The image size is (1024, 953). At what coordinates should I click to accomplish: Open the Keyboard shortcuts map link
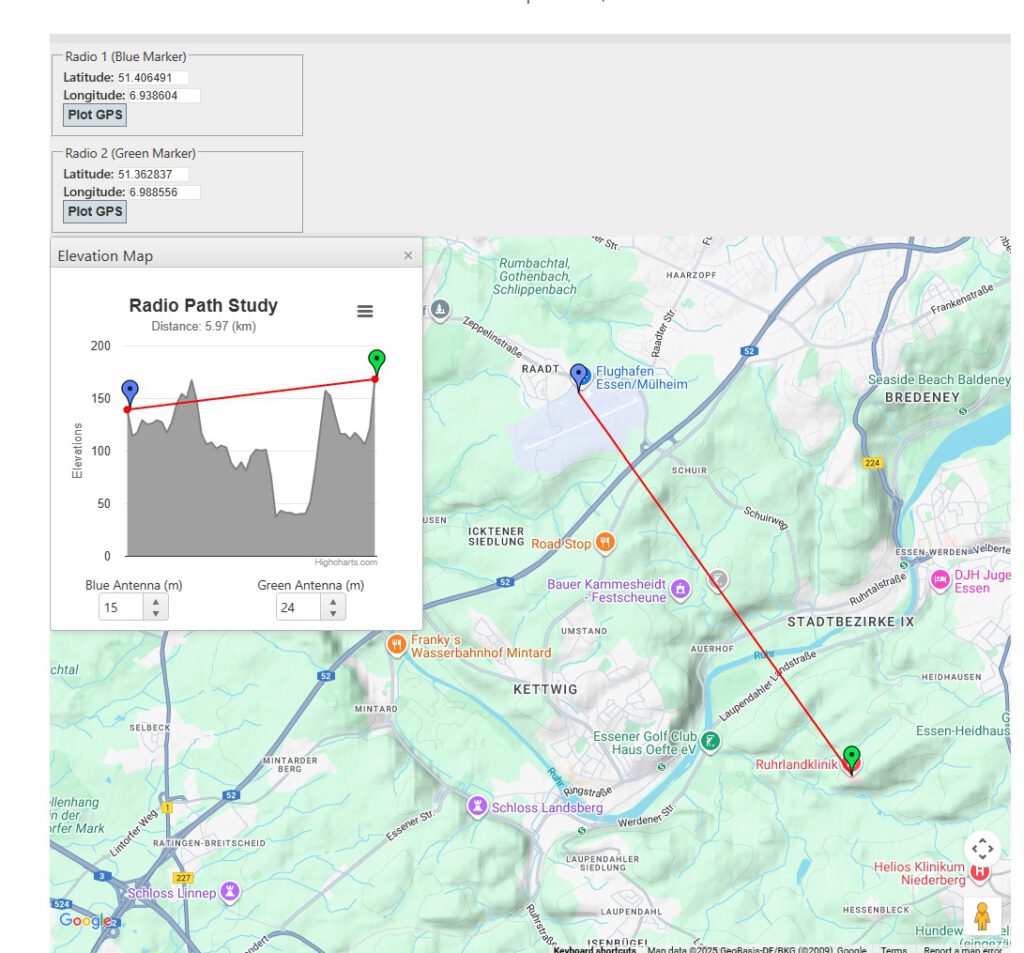(x=594, y=949)
